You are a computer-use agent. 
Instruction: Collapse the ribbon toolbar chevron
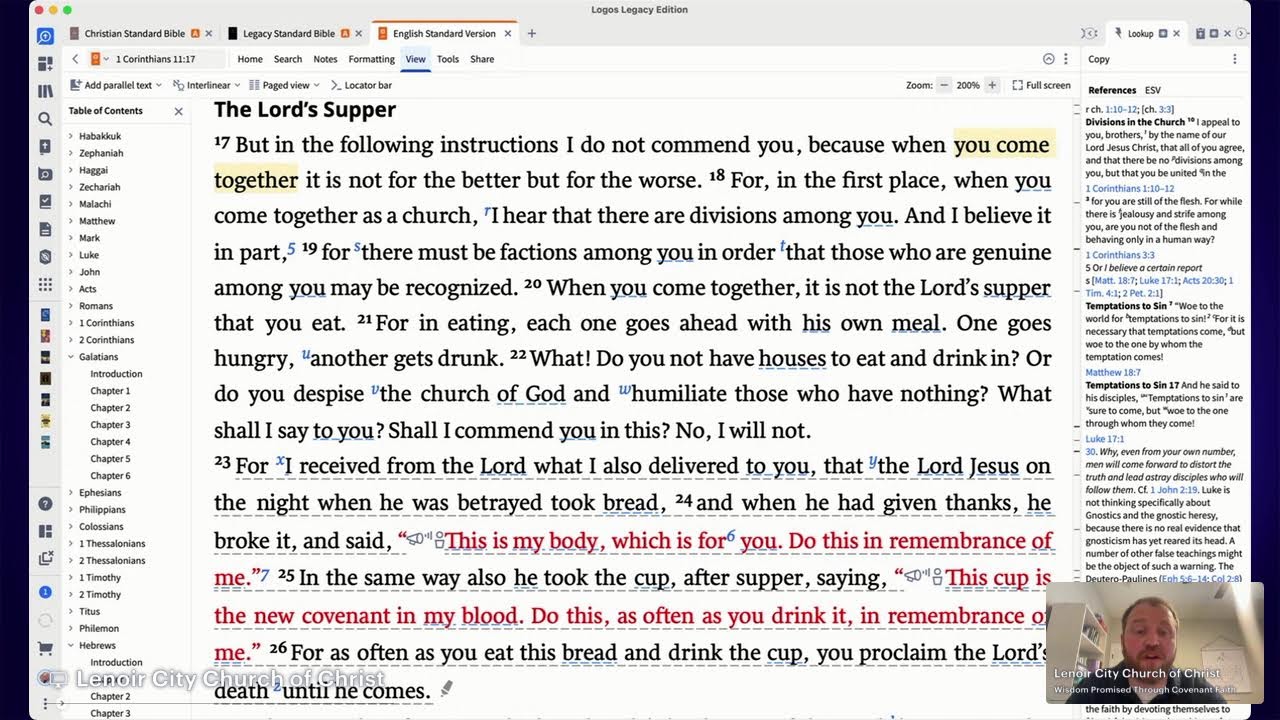pyautogui.click(x=1048, y=59)
